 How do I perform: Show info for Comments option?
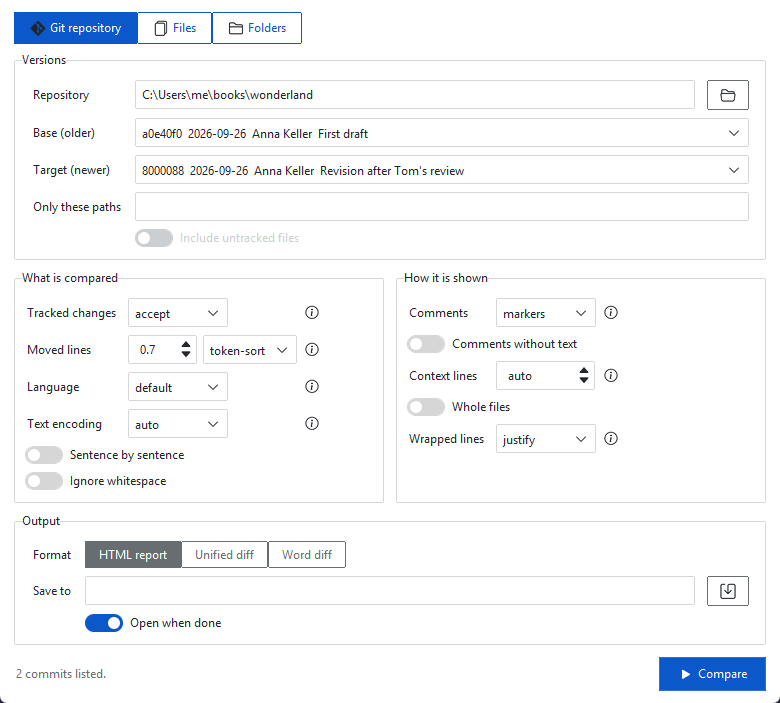pos(611,312)
